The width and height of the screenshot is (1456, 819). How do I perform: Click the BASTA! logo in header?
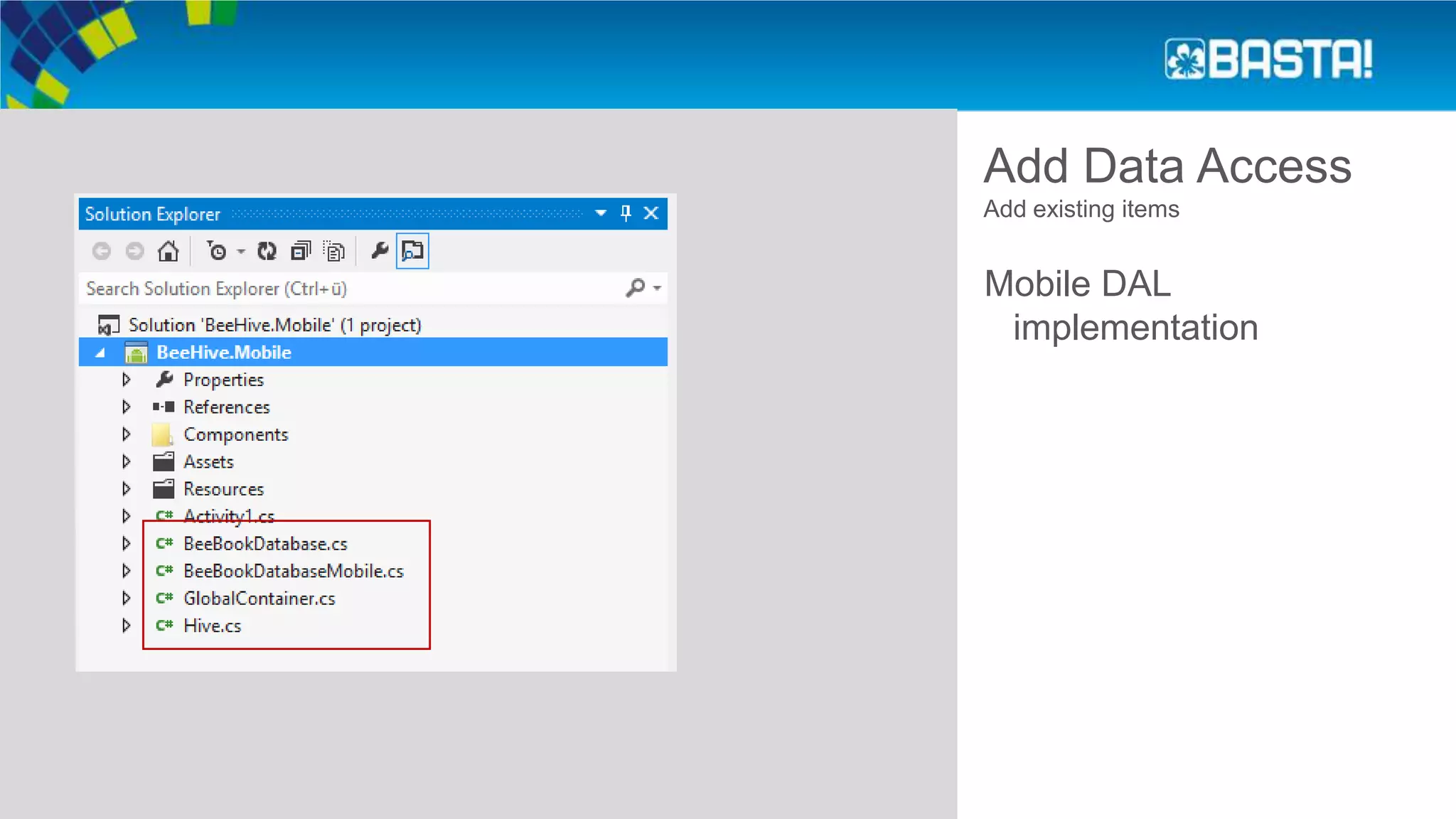pos(1269,58)
